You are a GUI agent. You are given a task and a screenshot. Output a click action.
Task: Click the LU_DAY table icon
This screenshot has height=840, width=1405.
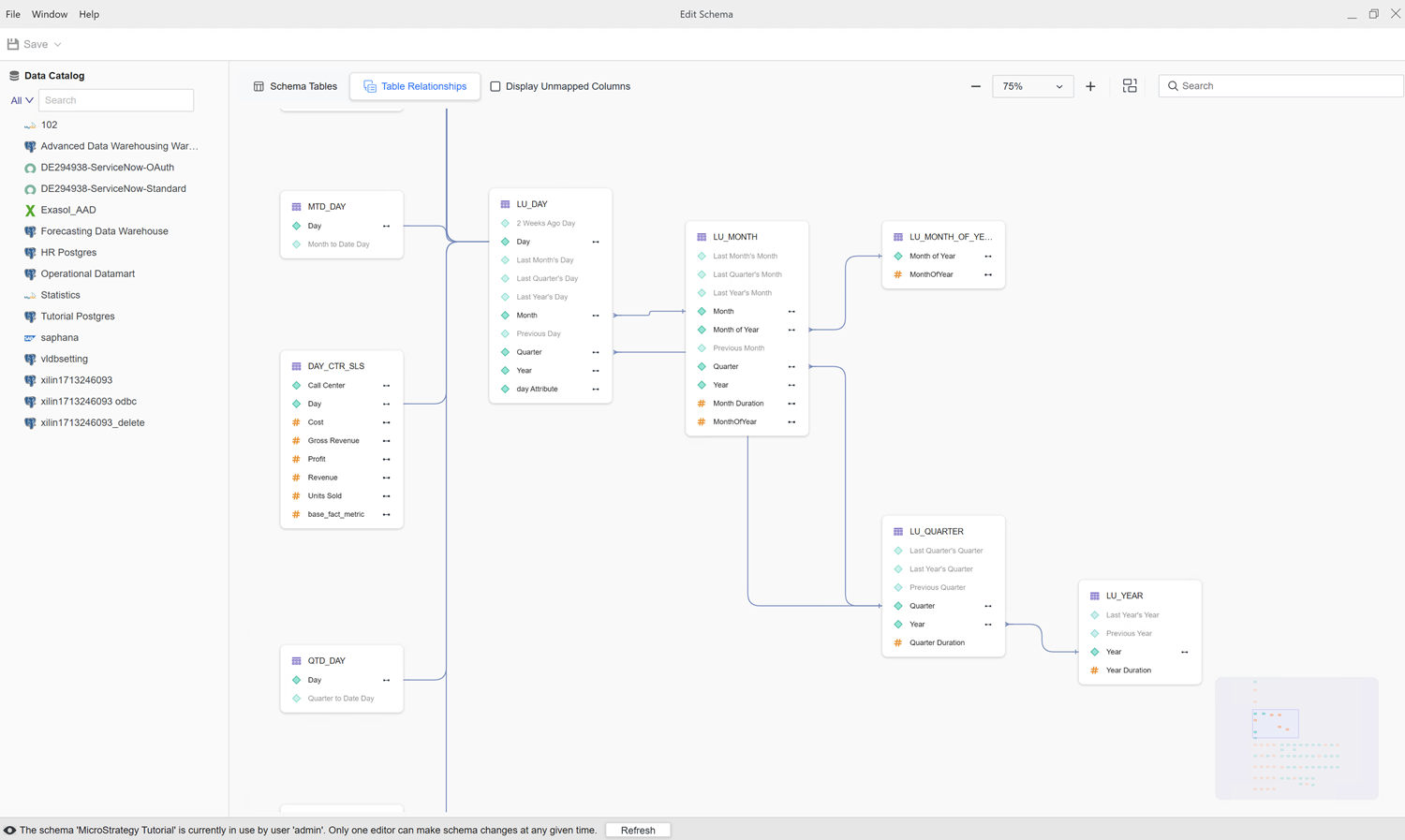coord(505,204)
